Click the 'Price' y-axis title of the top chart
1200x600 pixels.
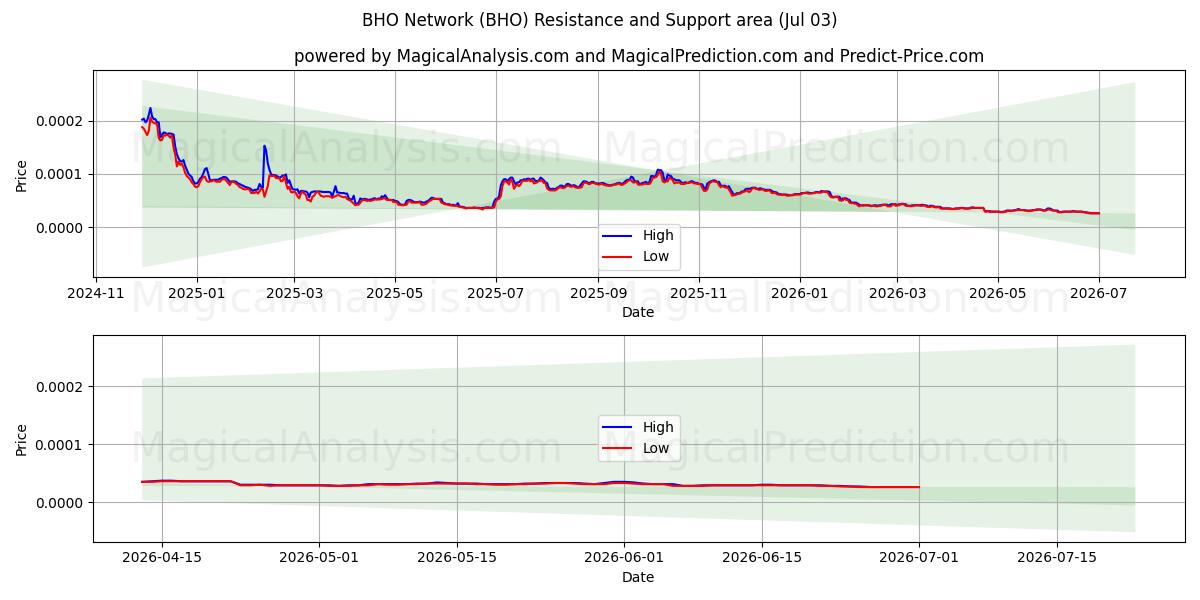(22, 174)
